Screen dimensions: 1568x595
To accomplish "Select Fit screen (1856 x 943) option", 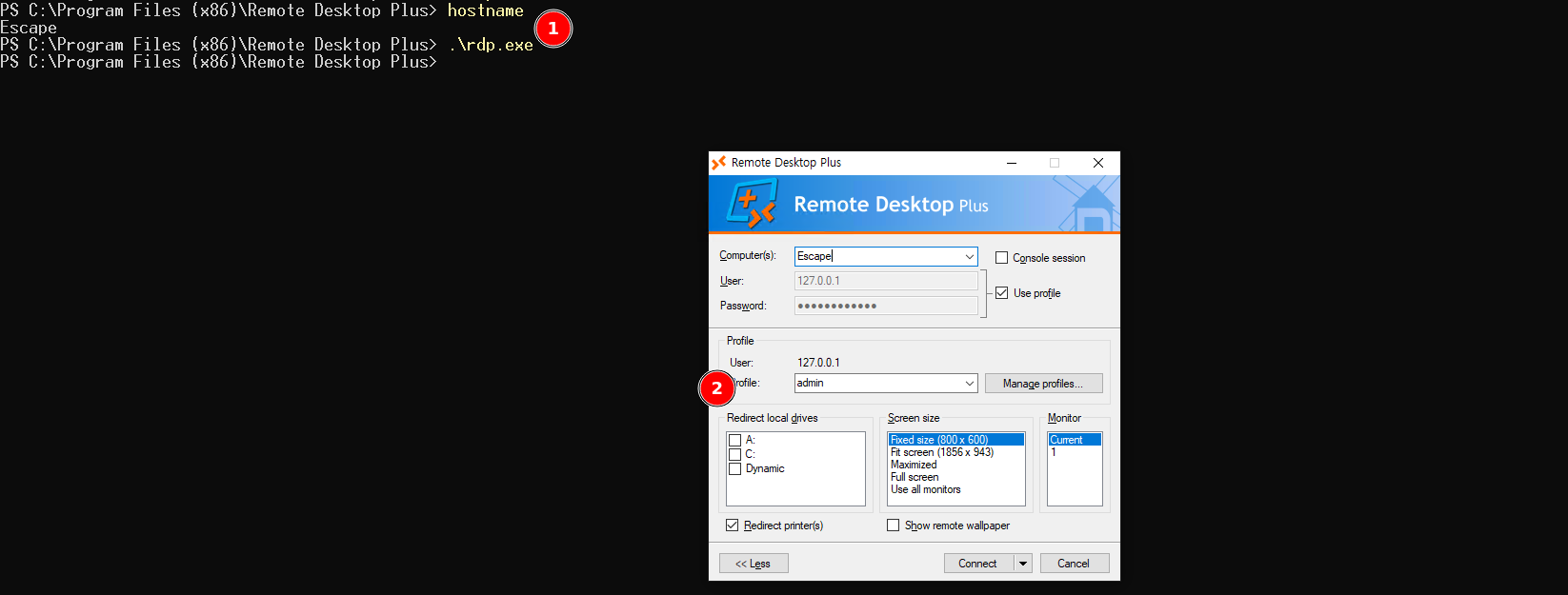I will click(956, 452).
